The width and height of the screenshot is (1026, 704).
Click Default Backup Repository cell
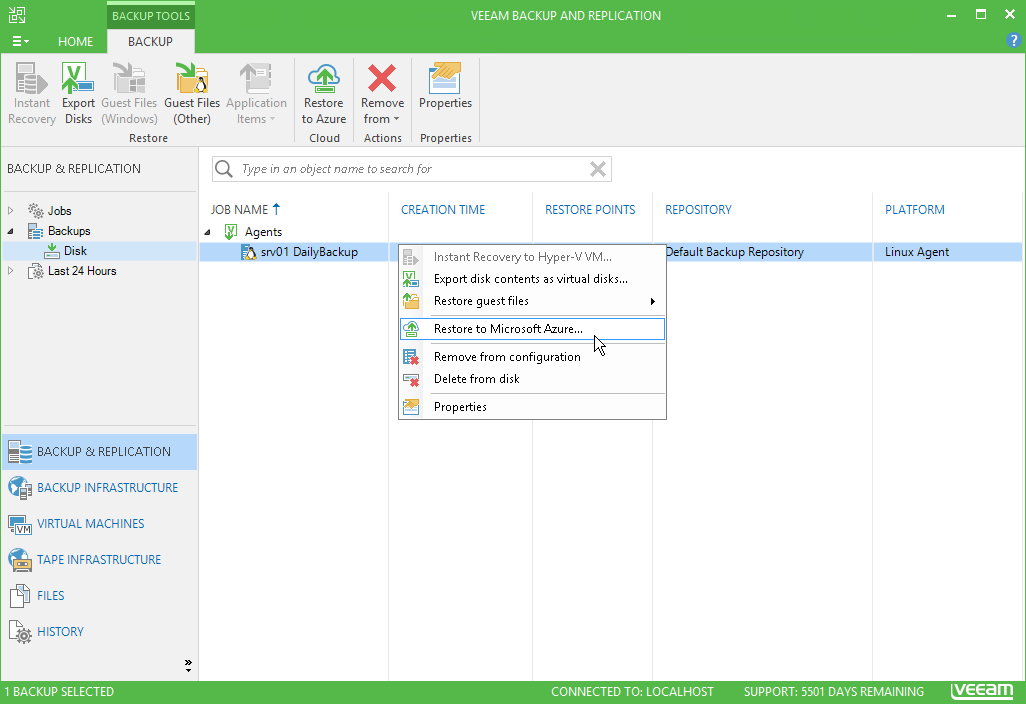(x=734, y=252)
